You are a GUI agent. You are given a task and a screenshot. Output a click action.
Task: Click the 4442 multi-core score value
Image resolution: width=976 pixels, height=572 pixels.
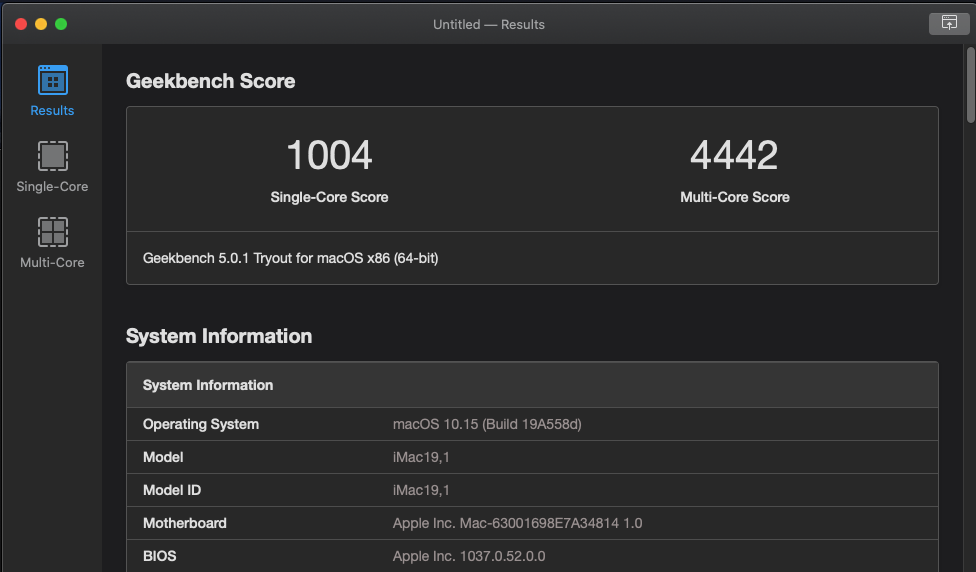734,155
